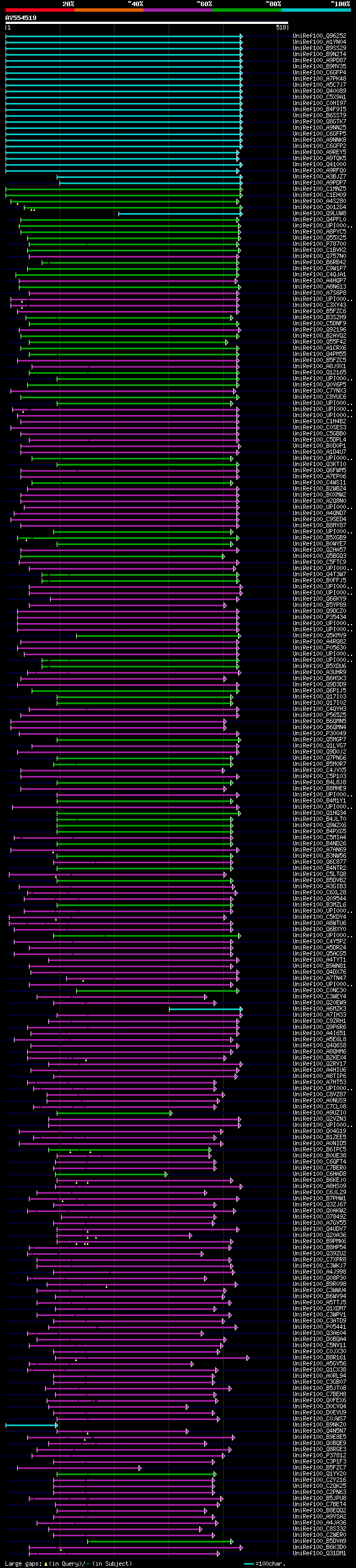
Task: Select hit label UniRef100_B5FZC7
Action: (319, 1467)
